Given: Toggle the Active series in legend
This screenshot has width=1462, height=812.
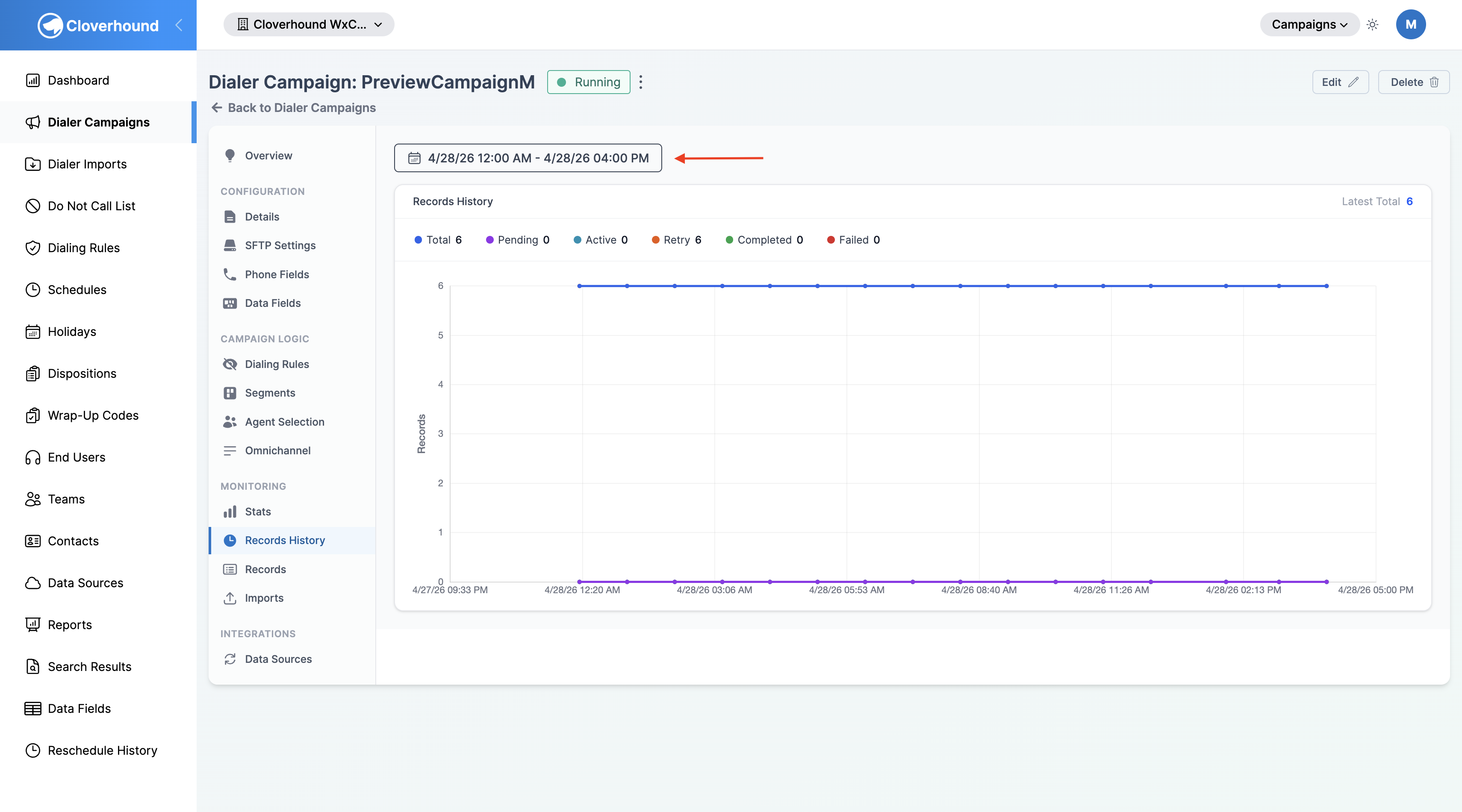Looking at the screenshot, I should pyautogui.click(x=601, y=240).
